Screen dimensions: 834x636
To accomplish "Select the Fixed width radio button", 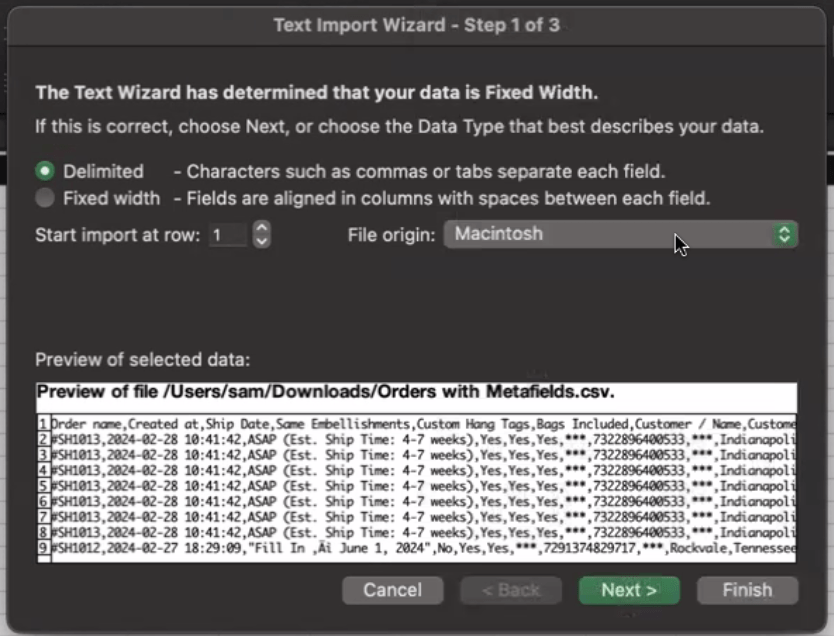I will 44,198.
